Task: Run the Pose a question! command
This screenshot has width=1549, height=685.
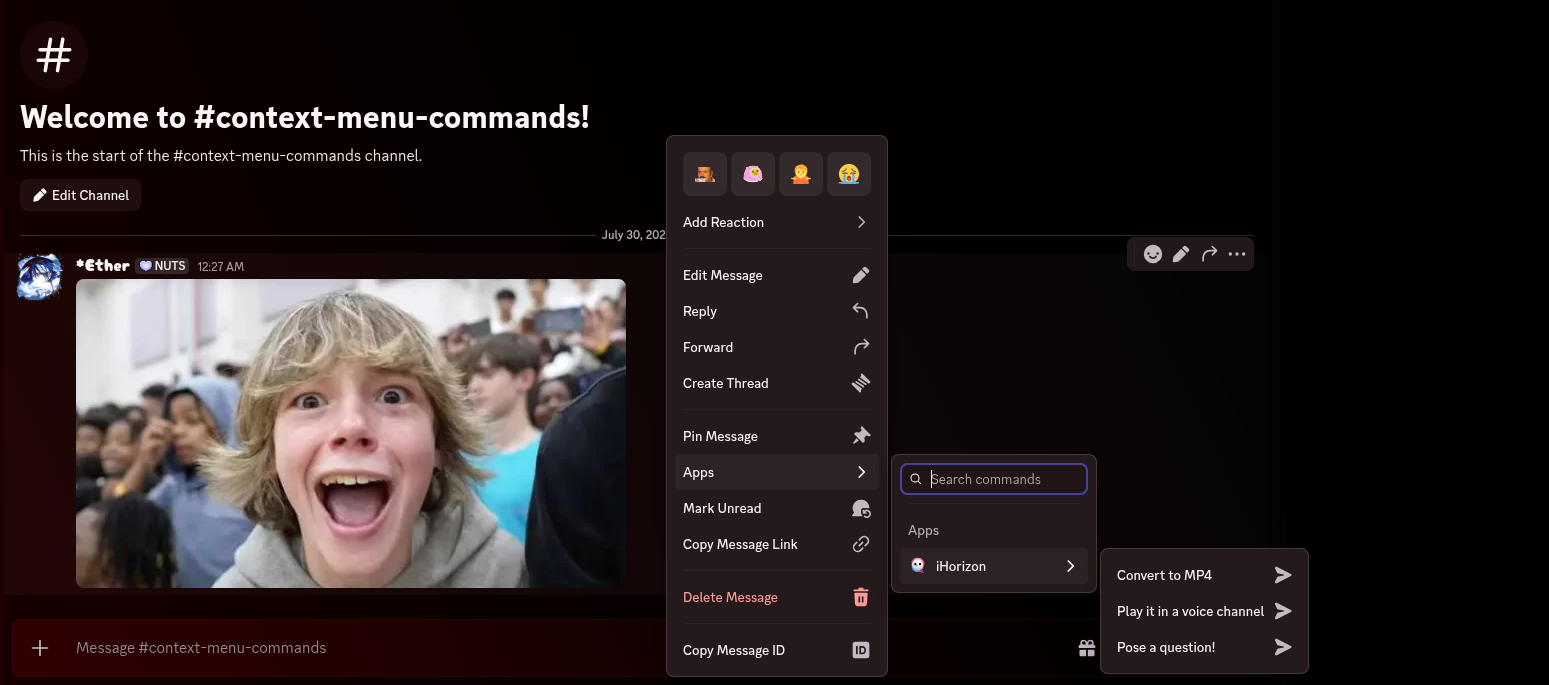Action: (x=1204, y=647)
